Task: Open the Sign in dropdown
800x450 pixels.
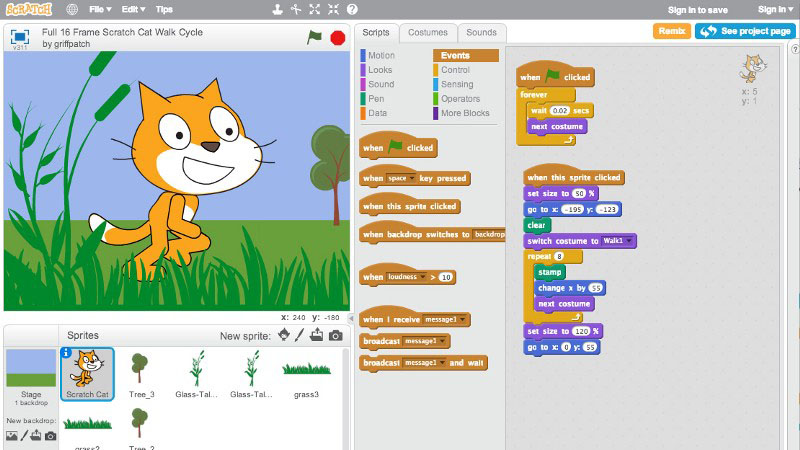Action: point(775,9)
